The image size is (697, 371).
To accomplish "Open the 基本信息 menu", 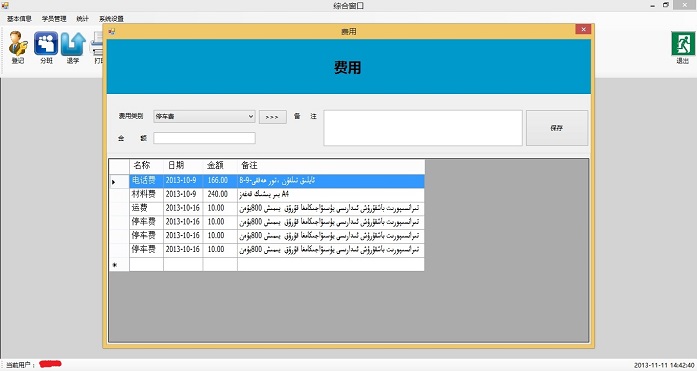I will [x=19, y=19].
